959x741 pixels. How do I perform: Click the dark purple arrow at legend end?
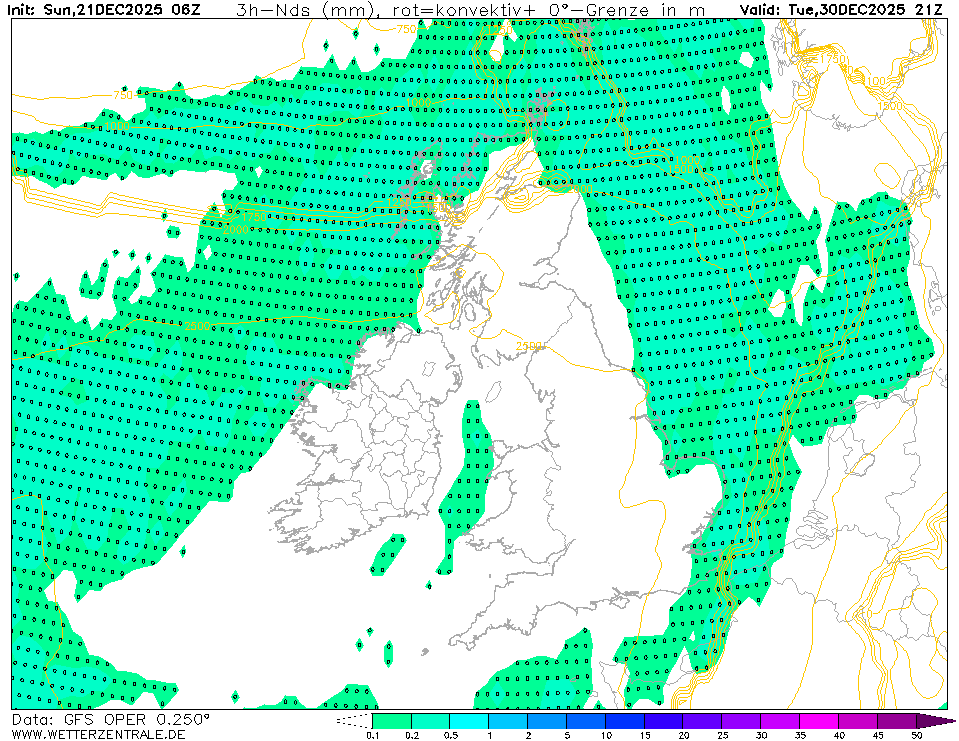(x=935, y=720)
